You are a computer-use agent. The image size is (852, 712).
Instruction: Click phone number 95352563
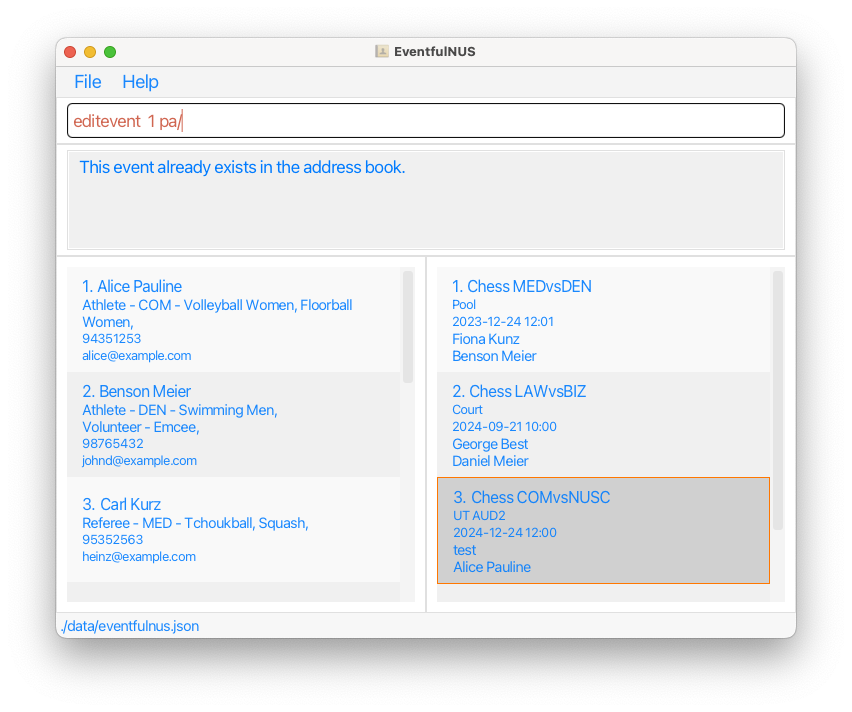(x=112, y=540)
